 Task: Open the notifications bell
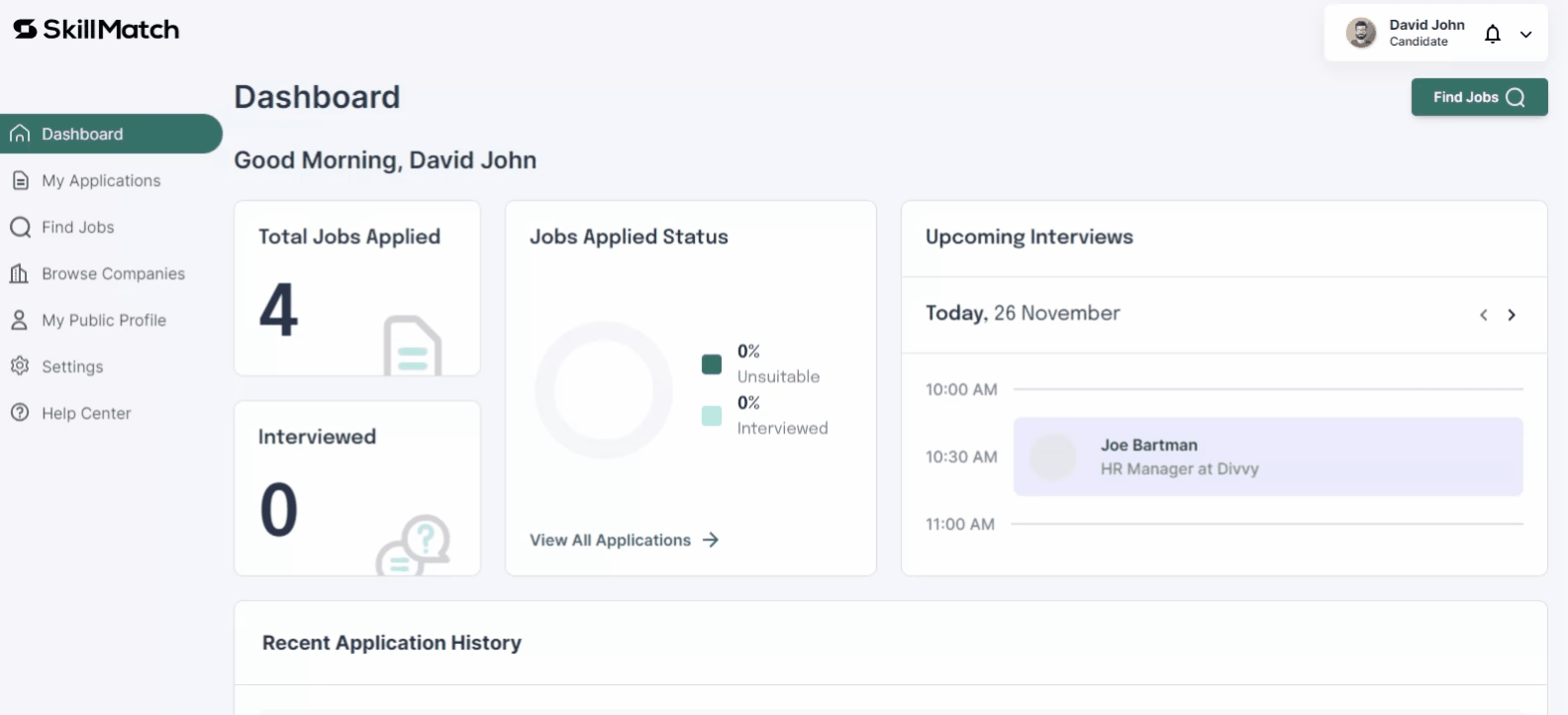point(1493,34)
